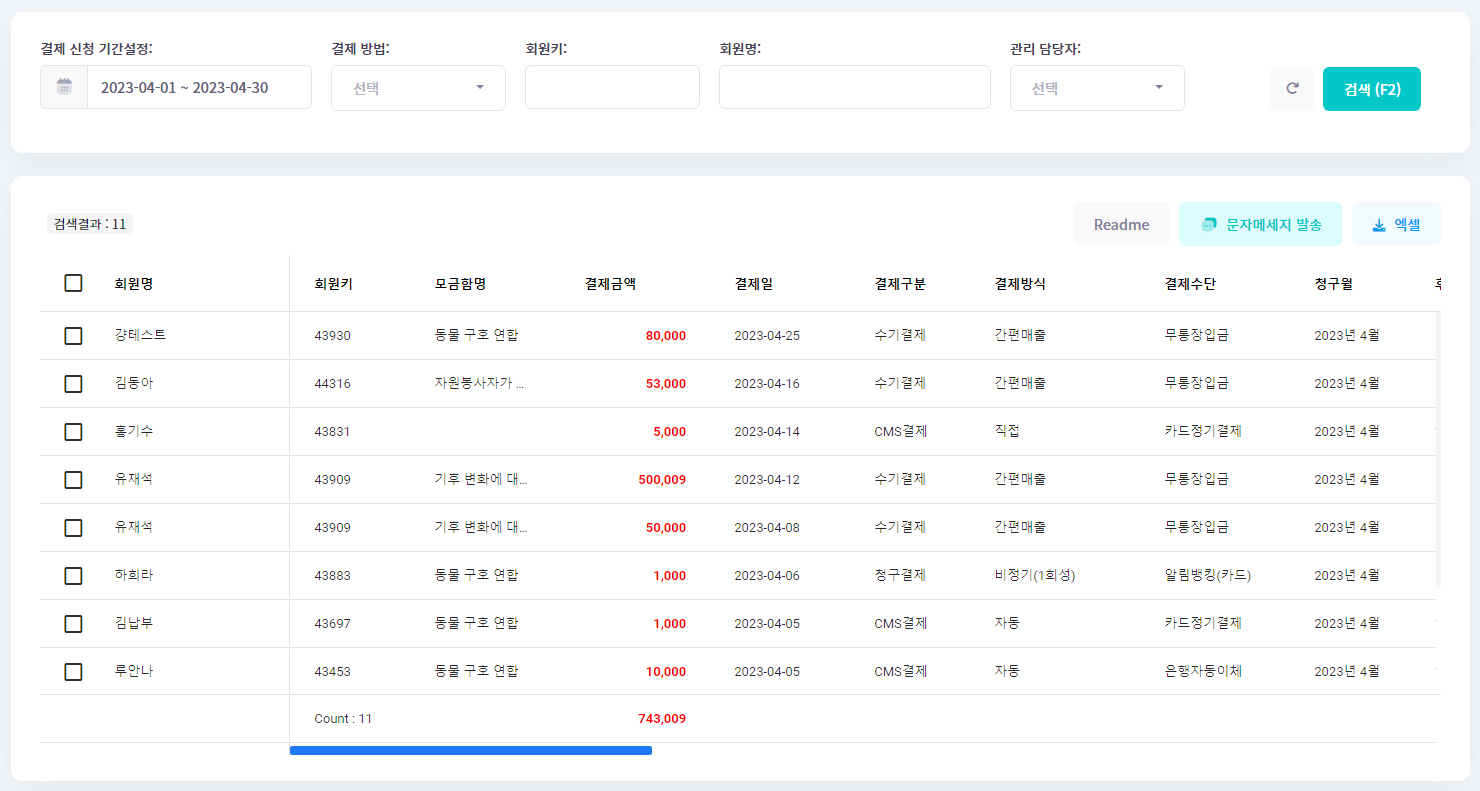Select the checkbox for 홍기수
Viewport: 1480px width, 791px height.
(x=73, y=432)
